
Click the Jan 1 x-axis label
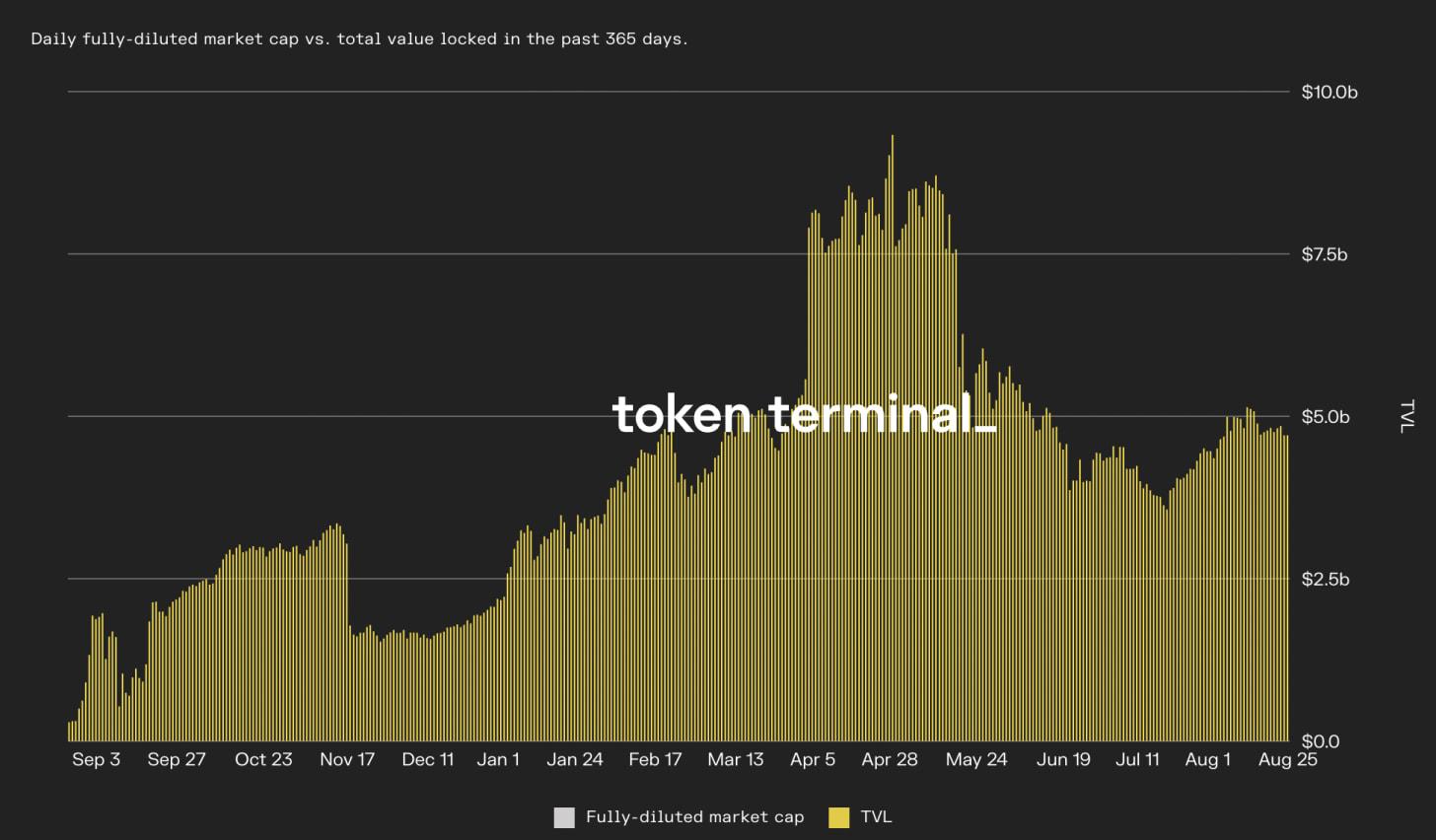click(x=498, y=760)
